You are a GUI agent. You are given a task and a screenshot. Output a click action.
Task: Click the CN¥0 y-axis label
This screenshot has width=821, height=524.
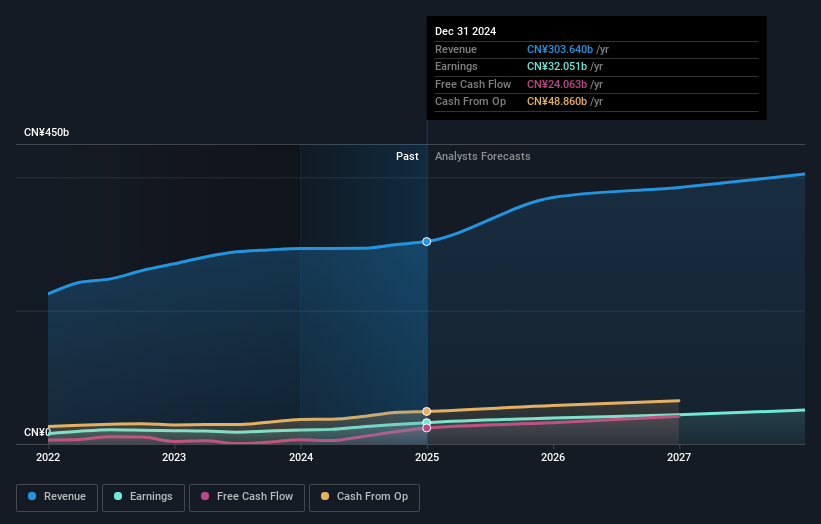(x=37, y=432)
